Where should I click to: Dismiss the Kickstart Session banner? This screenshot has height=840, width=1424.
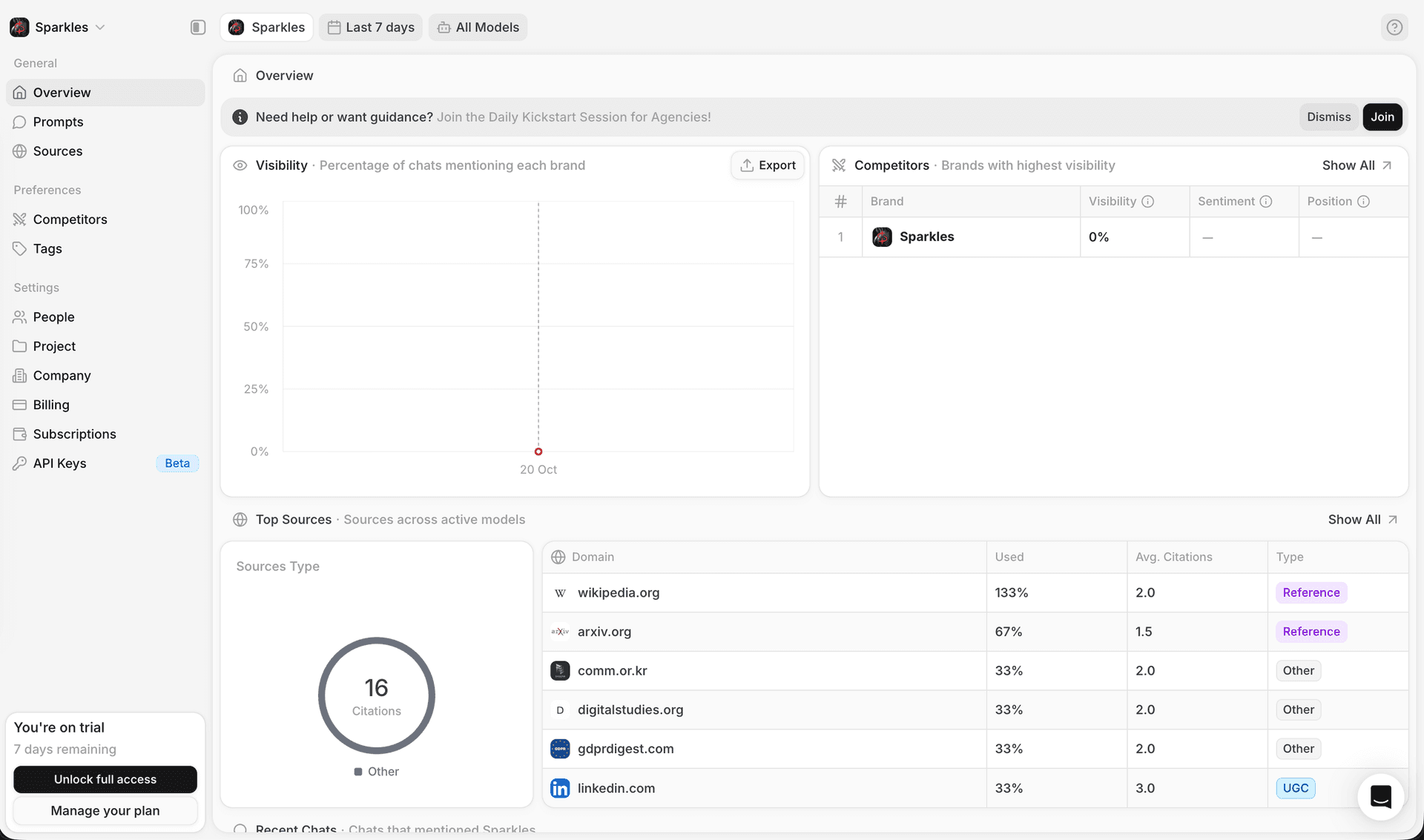[x=1328, y=117]
